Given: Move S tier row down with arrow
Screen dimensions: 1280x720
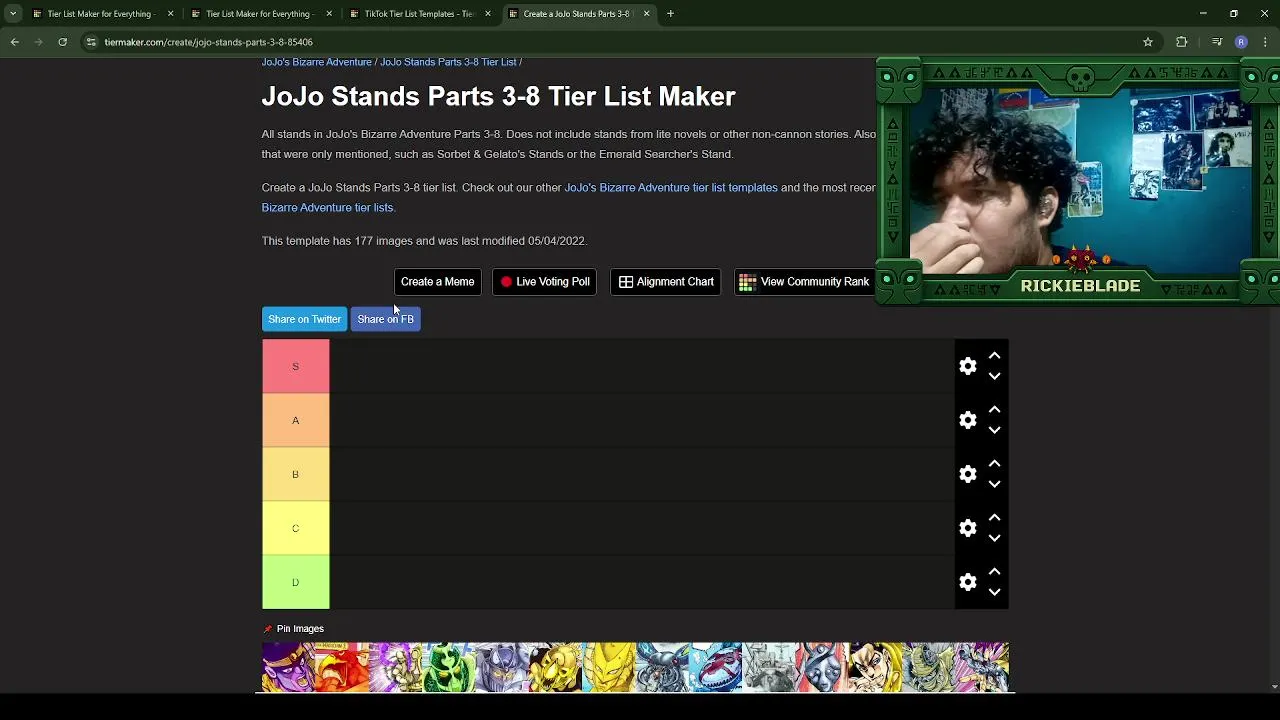Looking at the screenshot, I should point(994,376).
